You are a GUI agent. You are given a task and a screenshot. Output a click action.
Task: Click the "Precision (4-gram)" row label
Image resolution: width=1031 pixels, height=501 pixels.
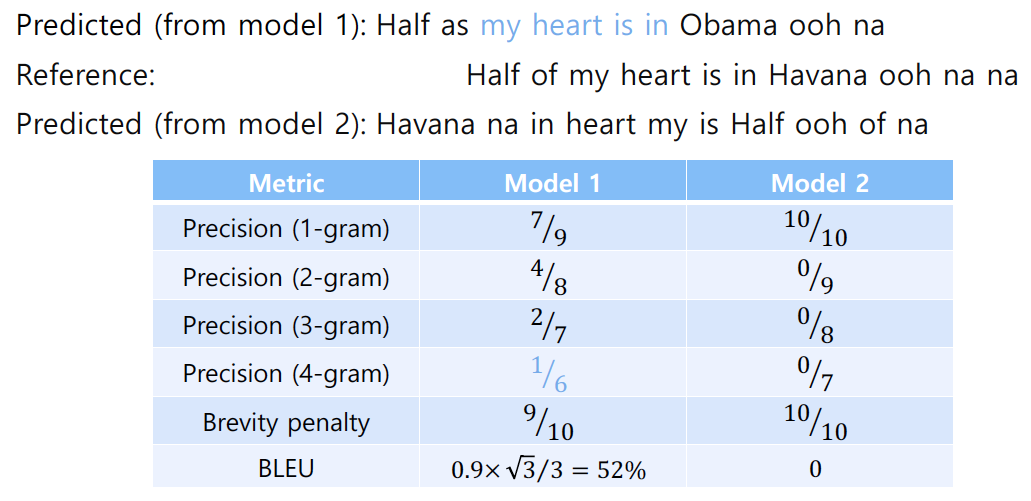286,373
